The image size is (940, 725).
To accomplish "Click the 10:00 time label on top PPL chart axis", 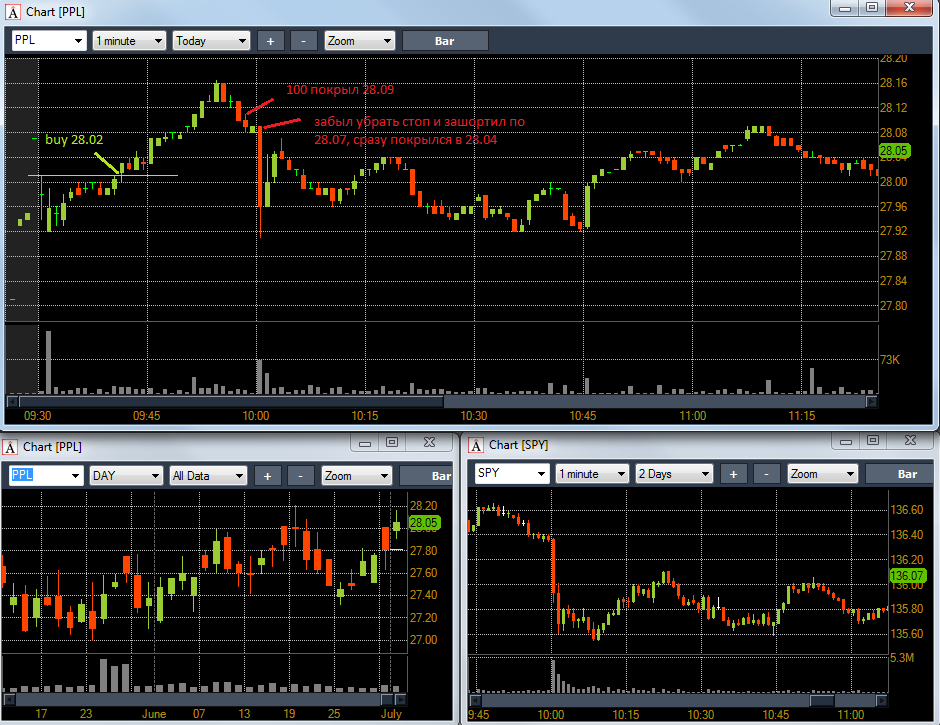I will pyautogui.click(x=256, y=416).
